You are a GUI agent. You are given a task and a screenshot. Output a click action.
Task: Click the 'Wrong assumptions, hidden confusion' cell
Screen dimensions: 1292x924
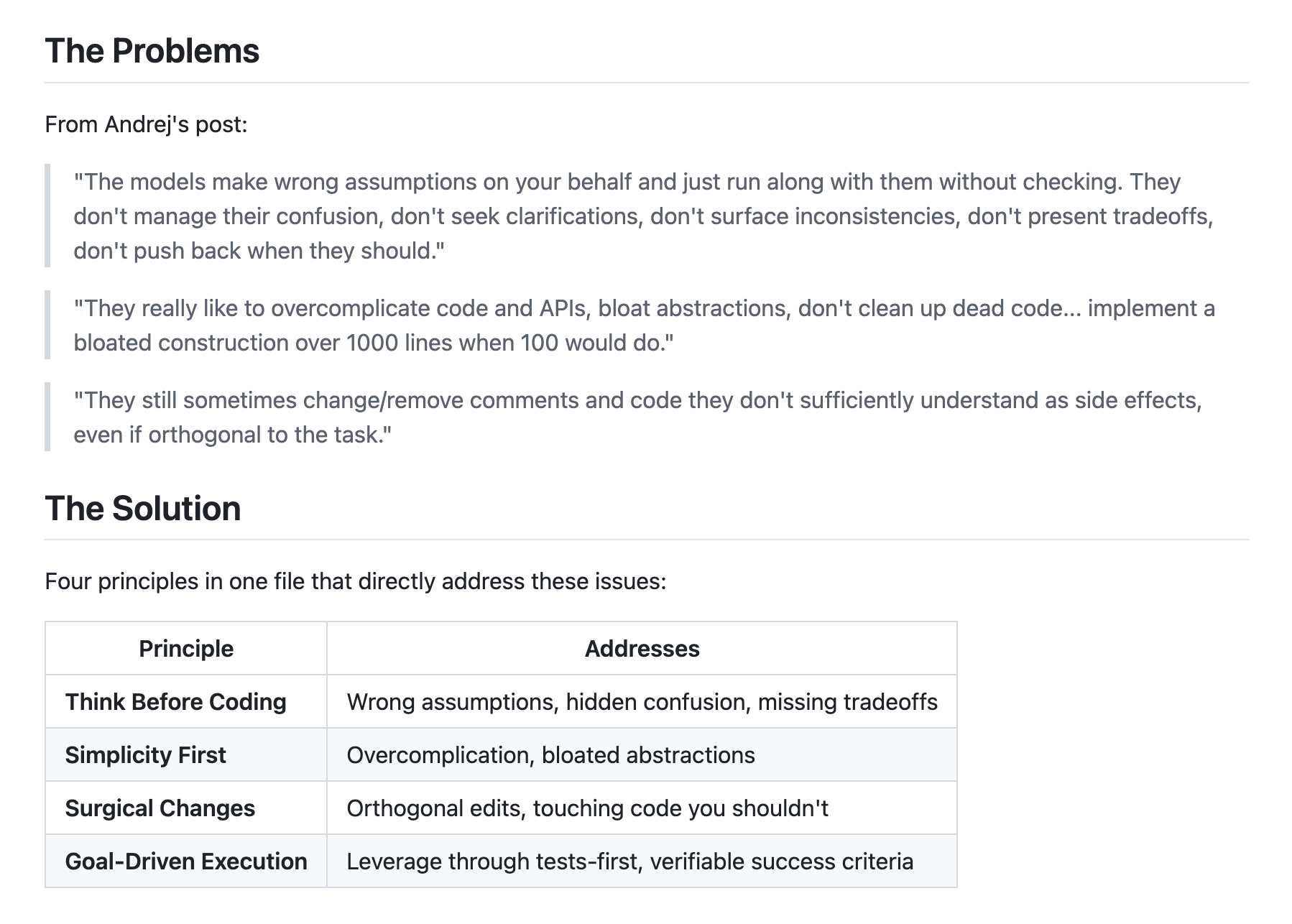642,701
